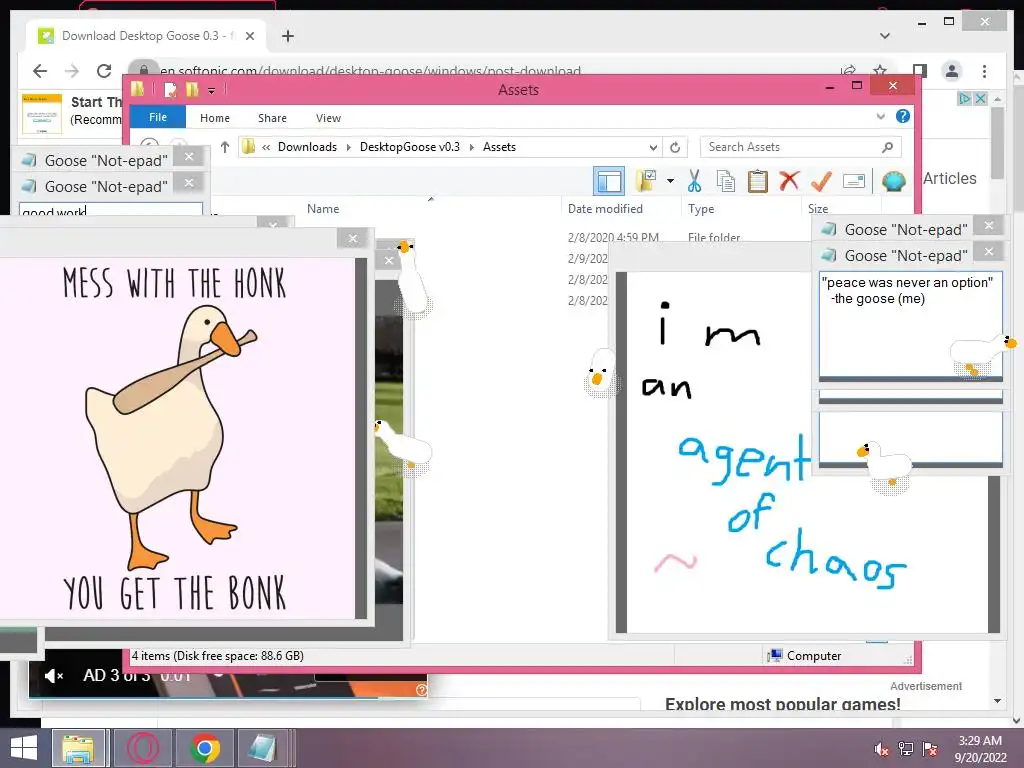Image resolution: width=1024 pixels, height=768 pixels.
Task: Click the Chrome address bar URL
Action: (370, 71)
